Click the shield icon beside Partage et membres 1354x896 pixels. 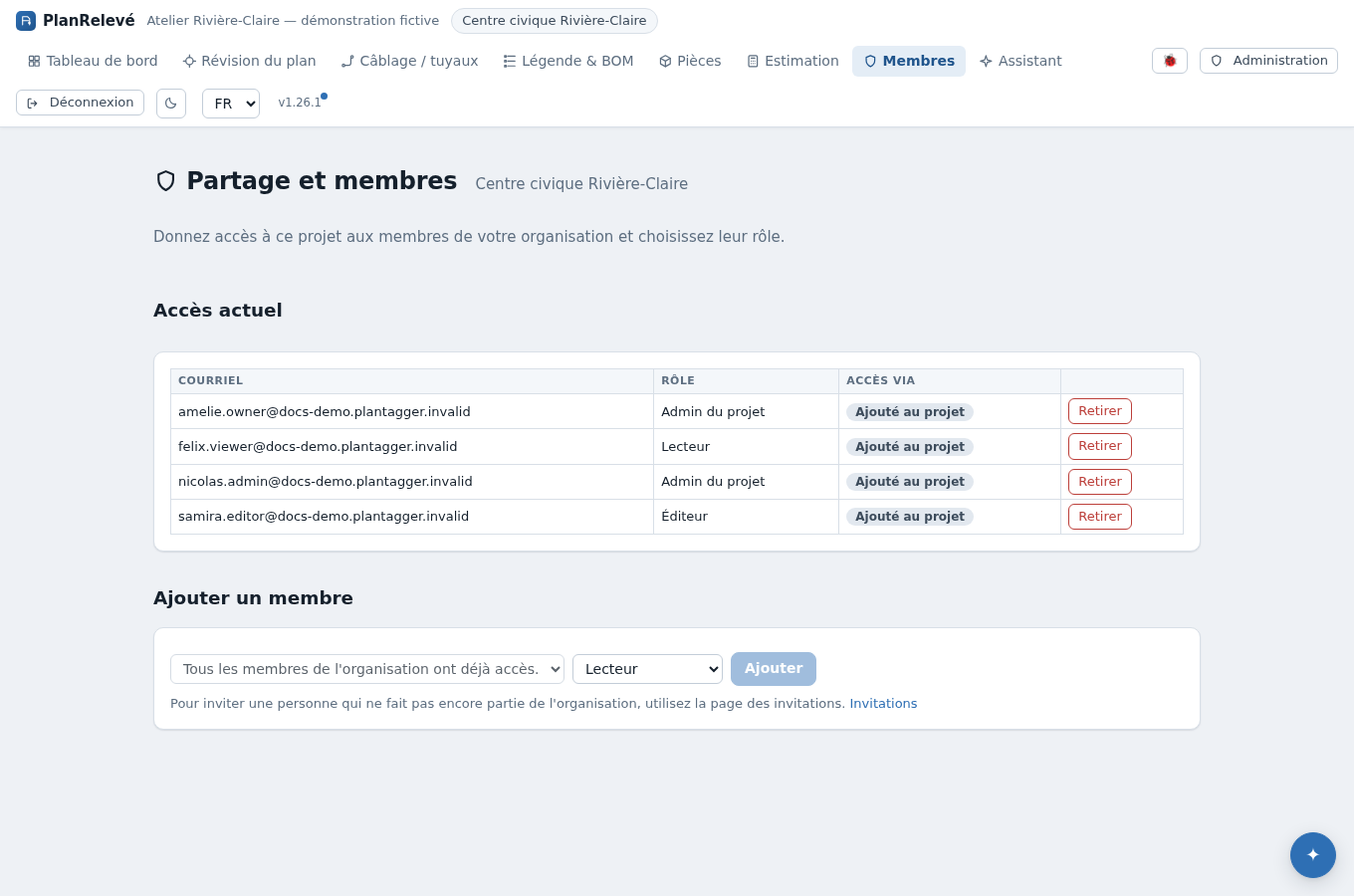(166, 181)
